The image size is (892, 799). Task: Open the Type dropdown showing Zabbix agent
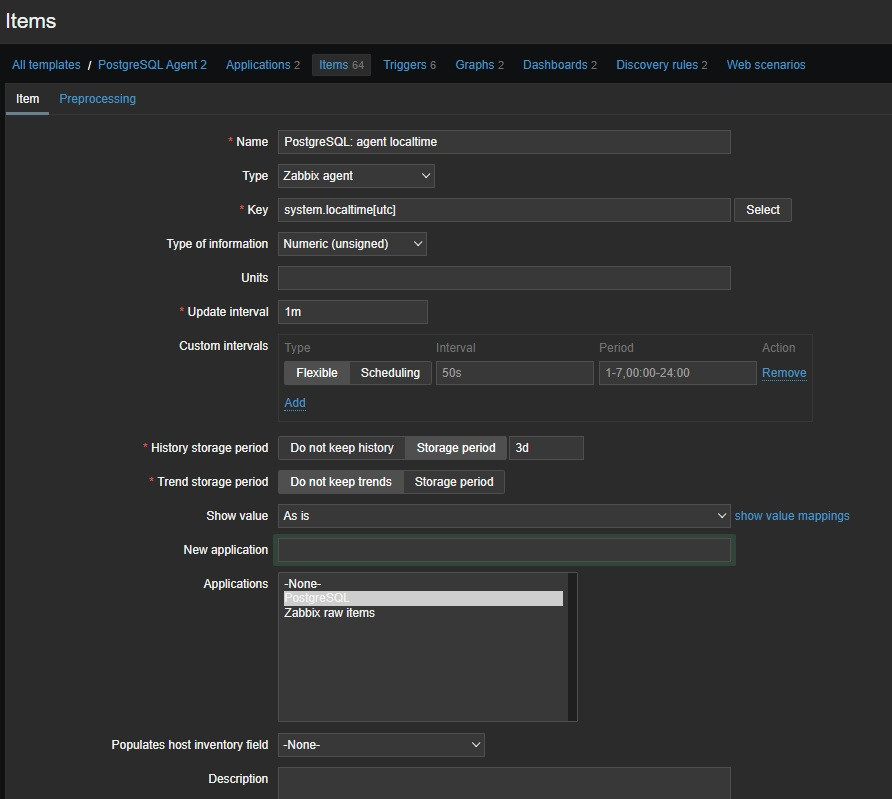click(356, 176)
